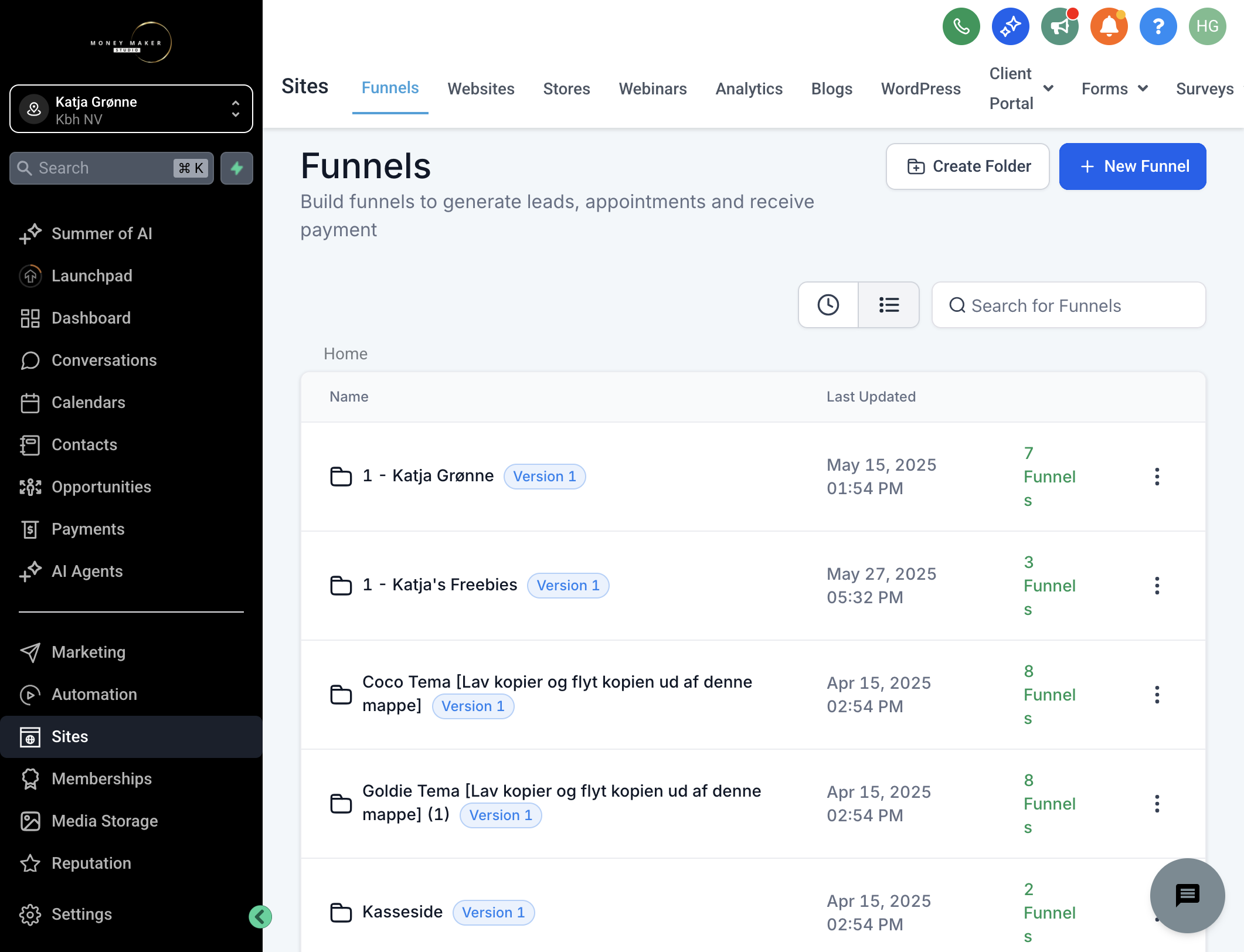Open Reputation in the sidebar

click(x=131, y=863)
